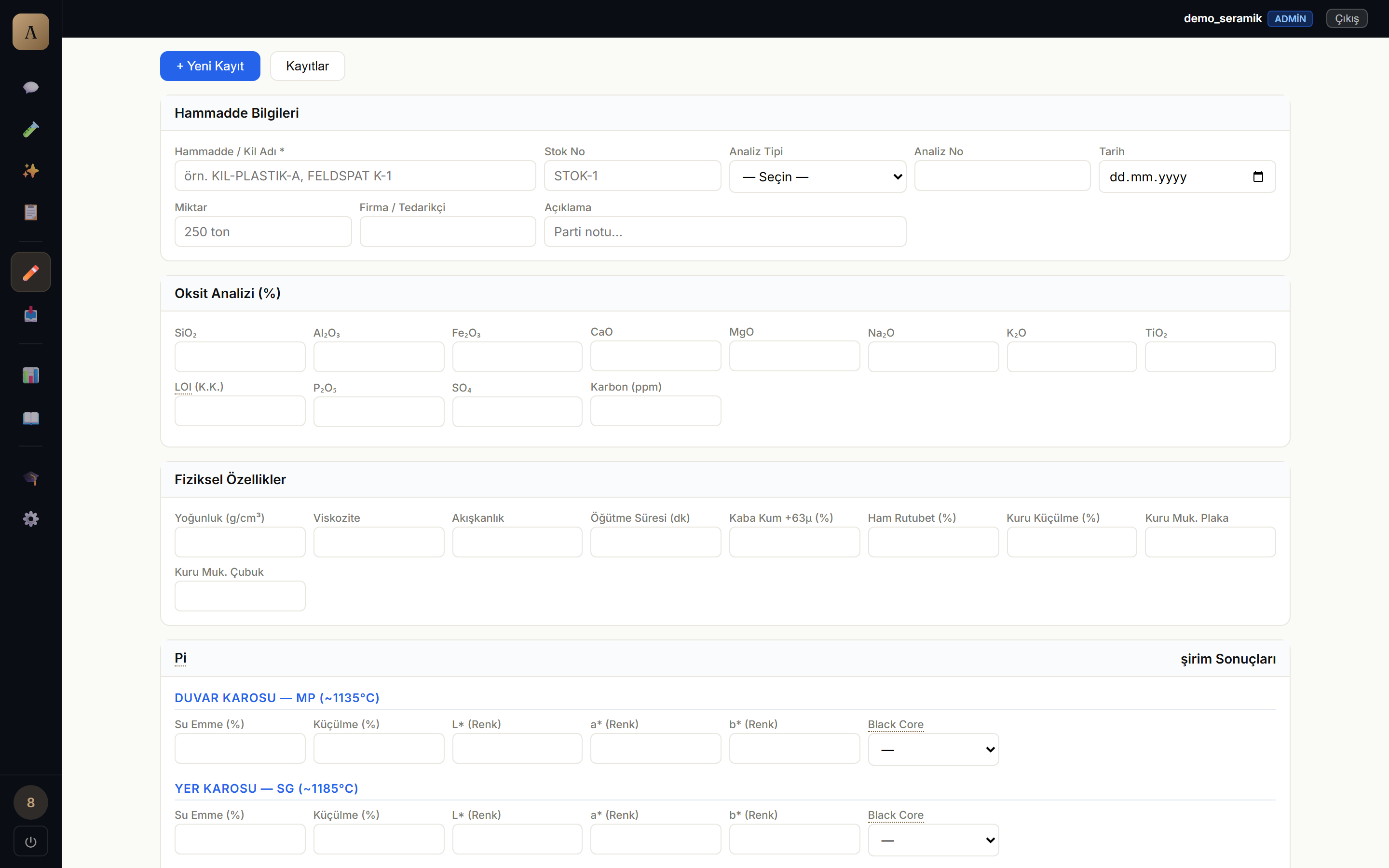Click the CaO value field
The image size is (1389, 868).
tap(655, 356)
